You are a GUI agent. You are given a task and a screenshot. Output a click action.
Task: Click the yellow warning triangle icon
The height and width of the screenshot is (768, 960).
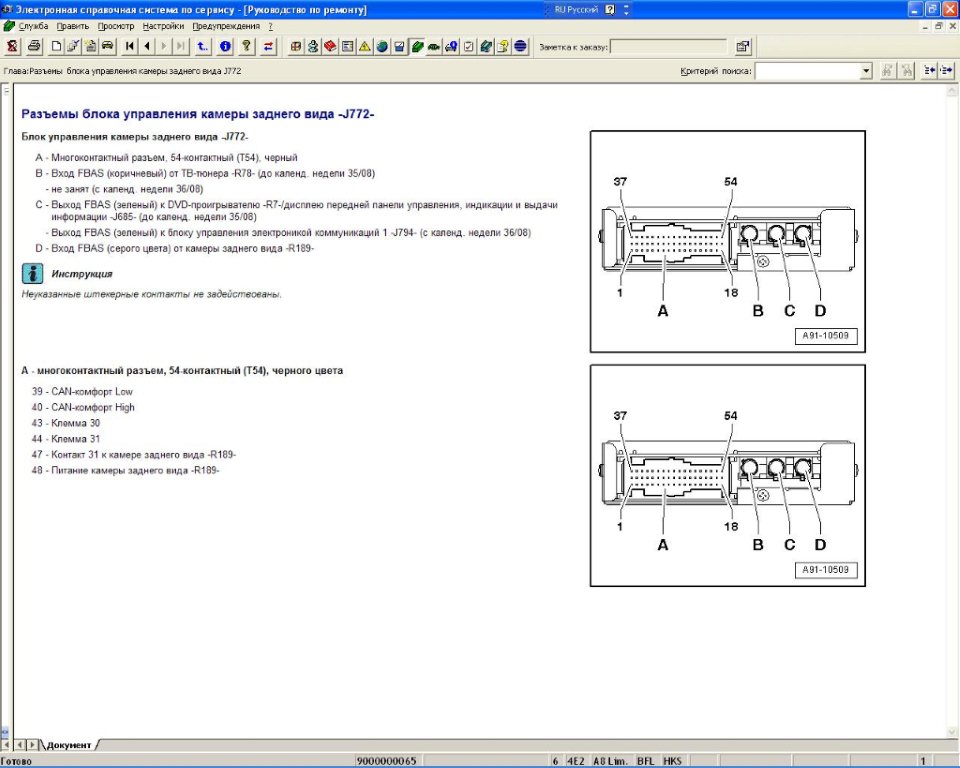pos(365,46)
